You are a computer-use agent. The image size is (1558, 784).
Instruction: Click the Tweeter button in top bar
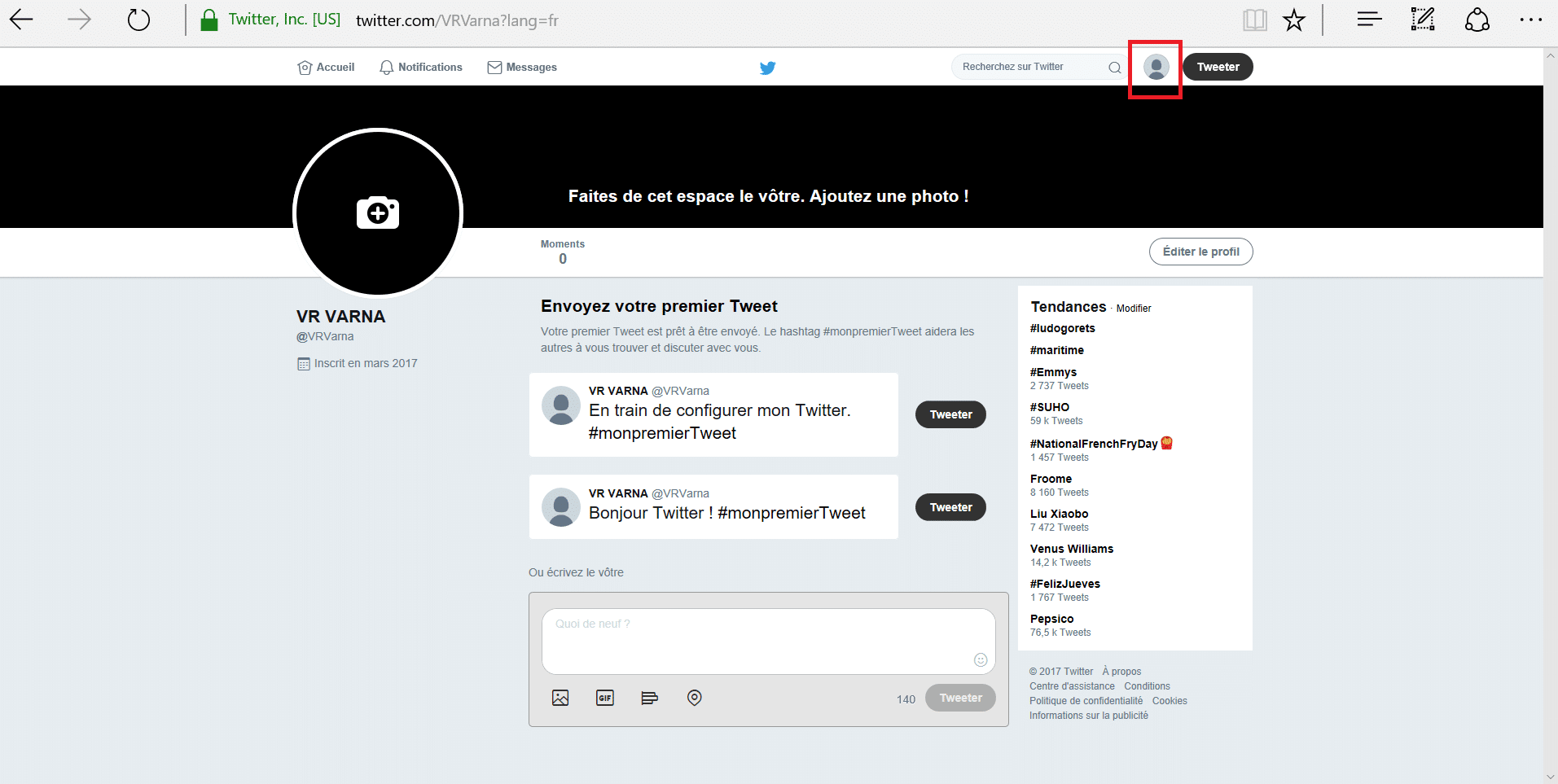pyautogui.click(x=1218, y=67)
